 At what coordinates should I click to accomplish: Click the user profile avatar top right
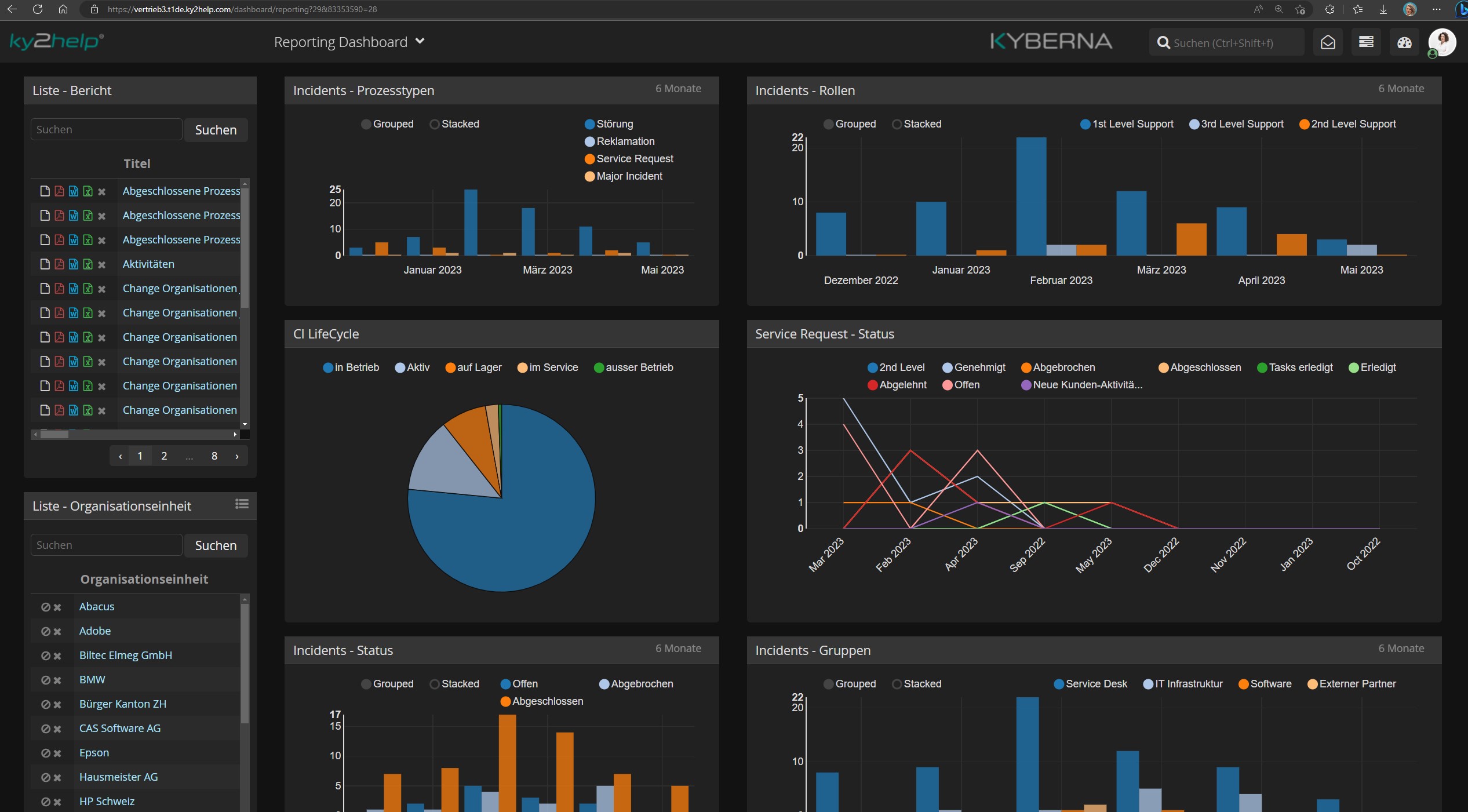click(1442, 42)
